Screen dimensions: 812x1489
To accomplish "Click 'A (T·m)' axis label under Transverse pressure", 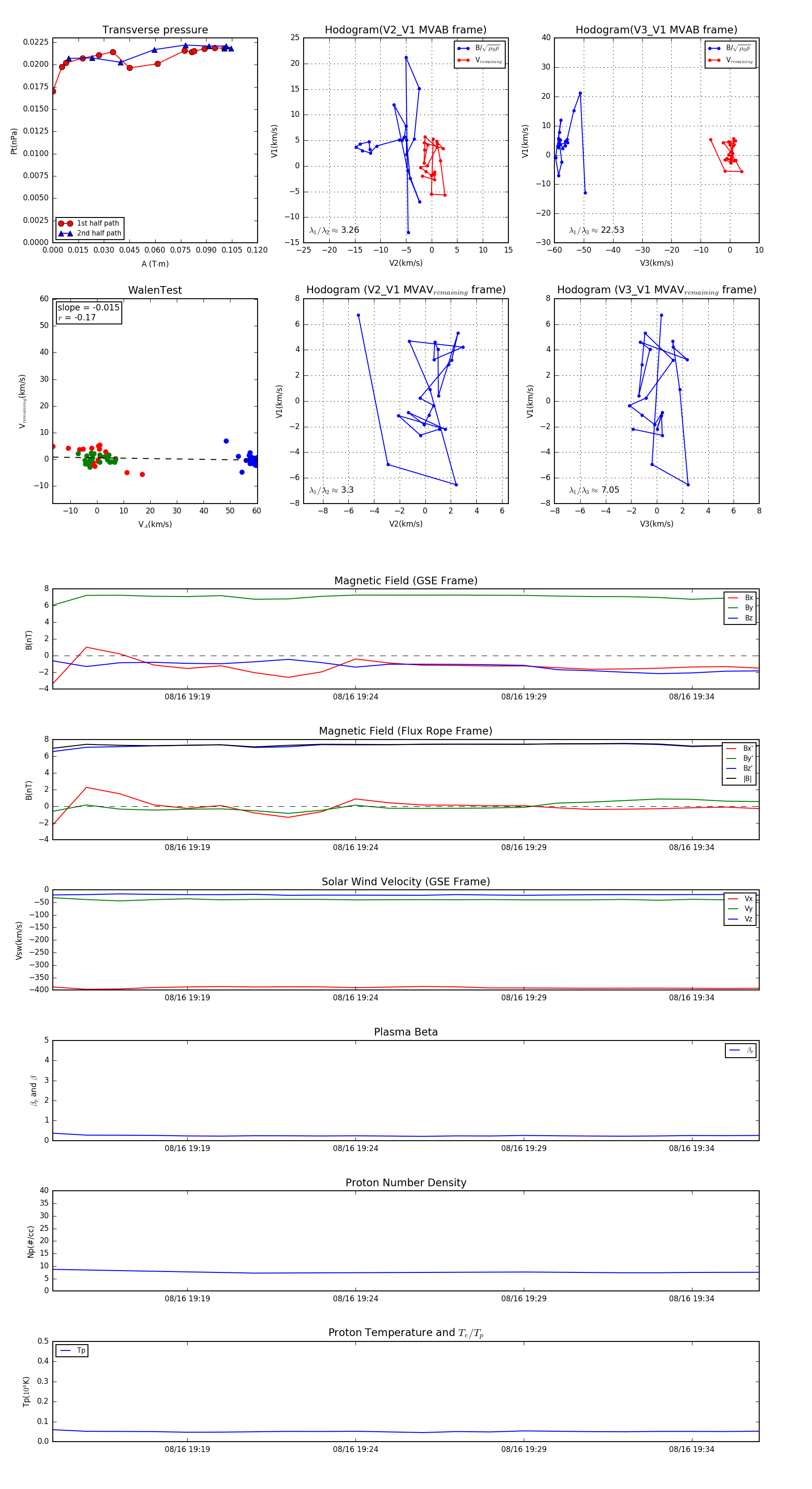I will [x=155, y=264].
